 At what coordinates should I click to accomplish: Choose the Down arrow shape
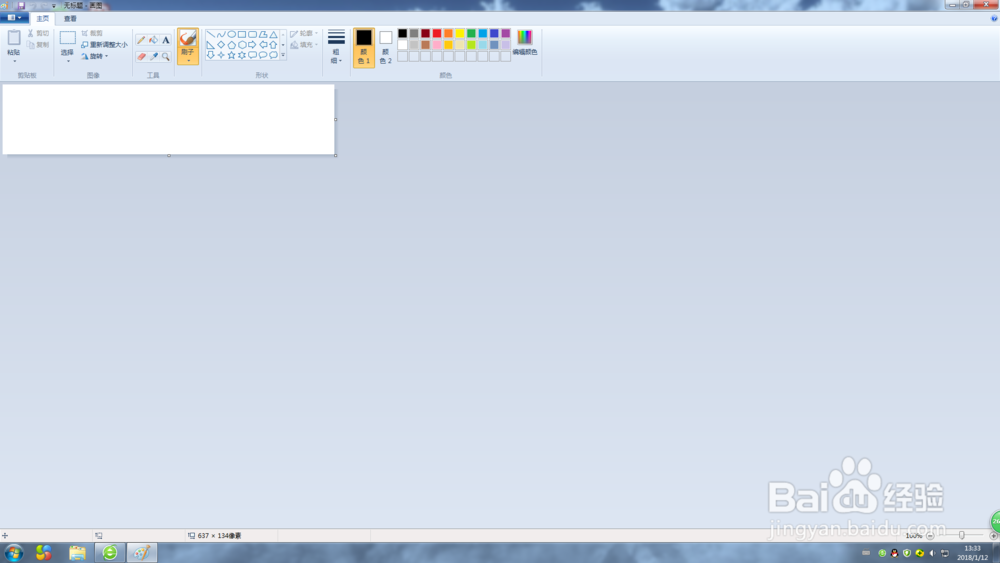[210, 55]
